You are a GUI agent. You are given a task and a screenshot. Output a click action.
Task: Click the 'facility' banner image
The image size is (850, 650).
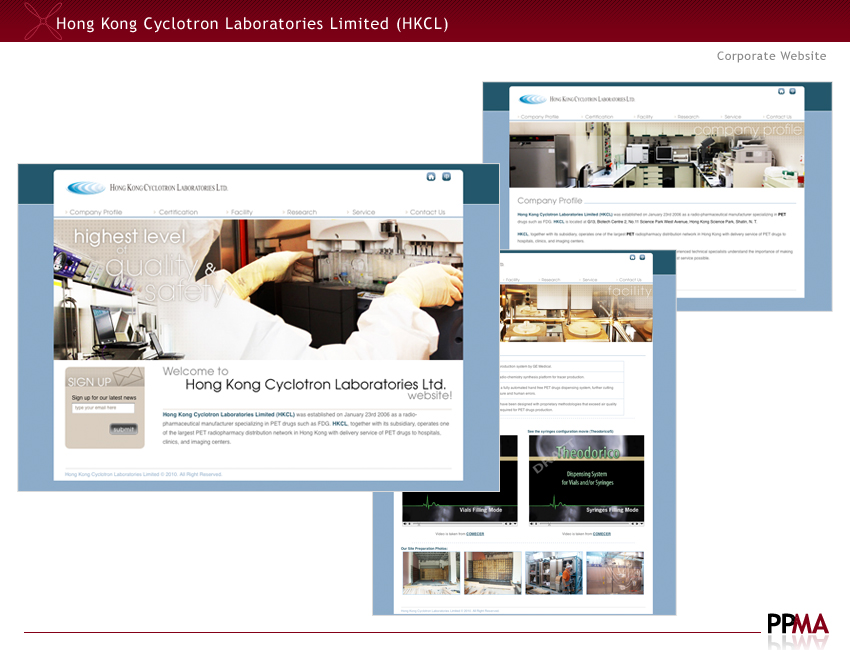(576, 313)
